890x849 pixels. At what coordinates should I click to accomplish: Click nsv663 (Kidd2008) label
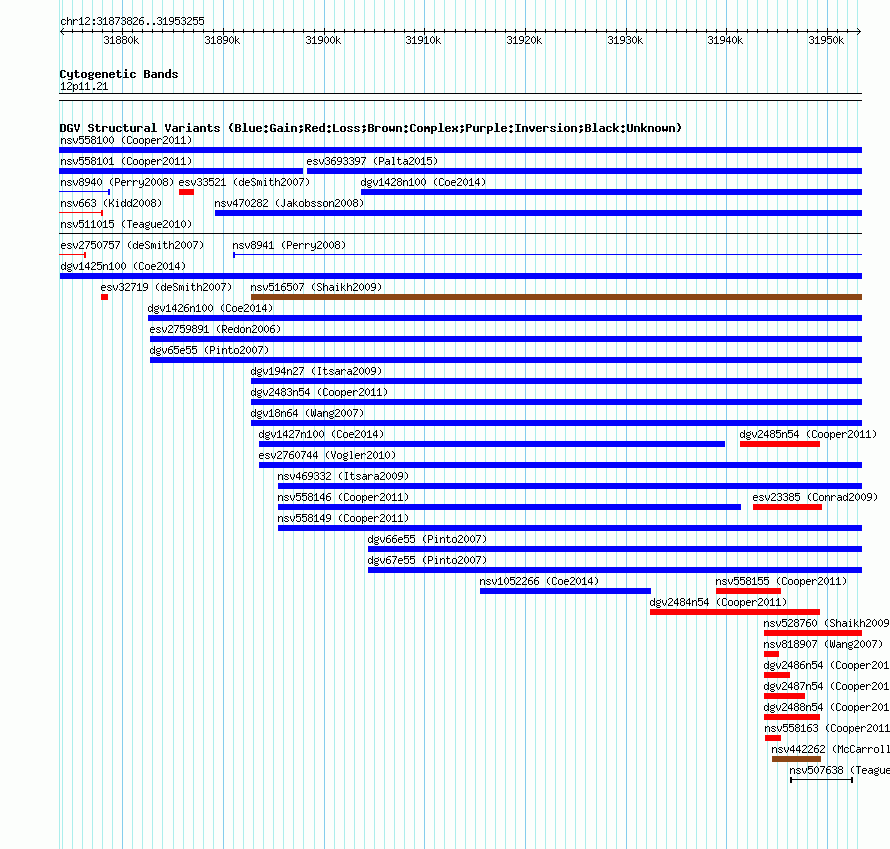click(111, 203)
